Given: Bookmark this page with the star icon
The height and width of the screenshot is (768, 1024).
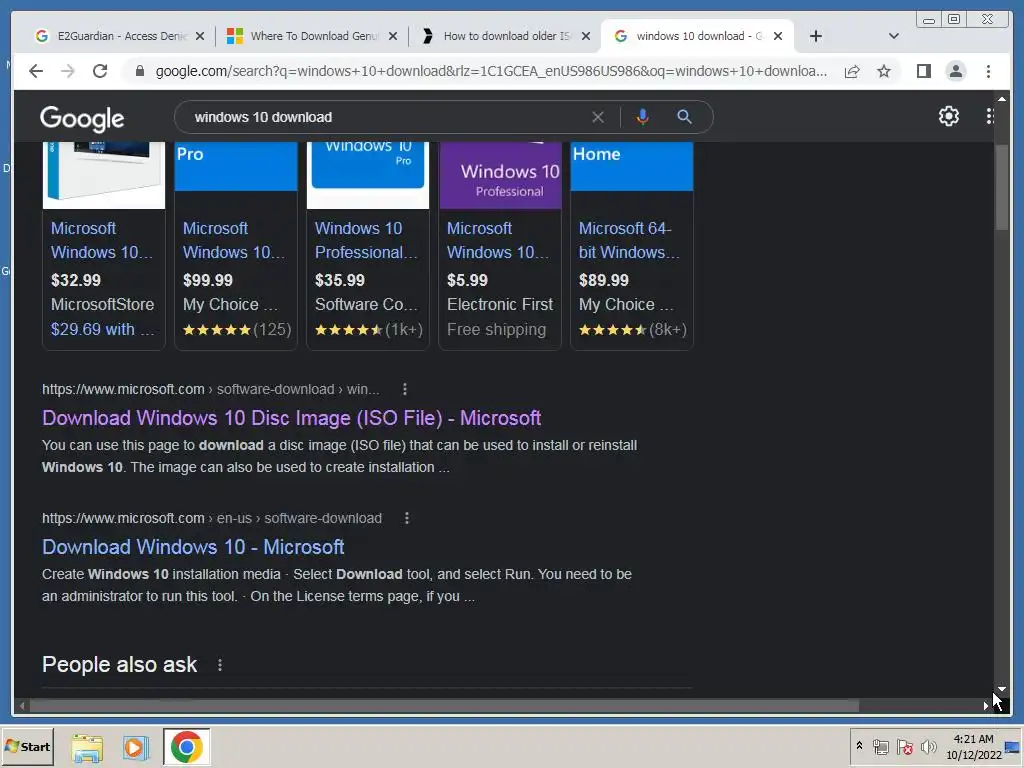Looking at the screenshot, I should 884,71.
